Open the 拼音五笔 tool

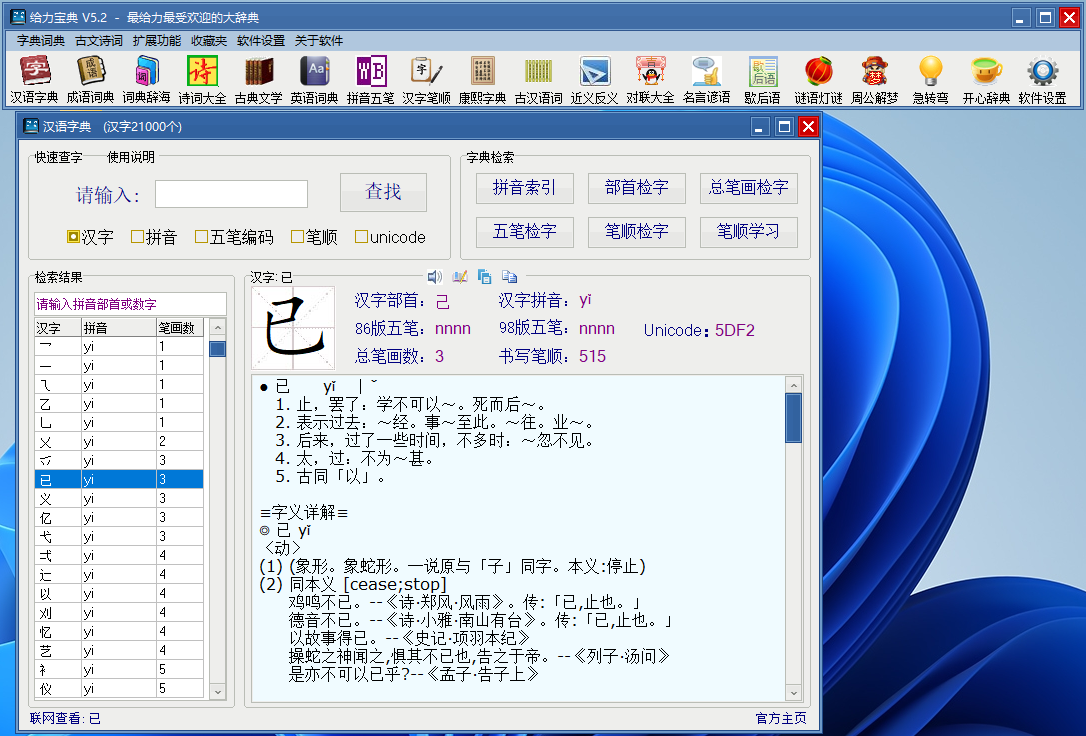point(371,80)
